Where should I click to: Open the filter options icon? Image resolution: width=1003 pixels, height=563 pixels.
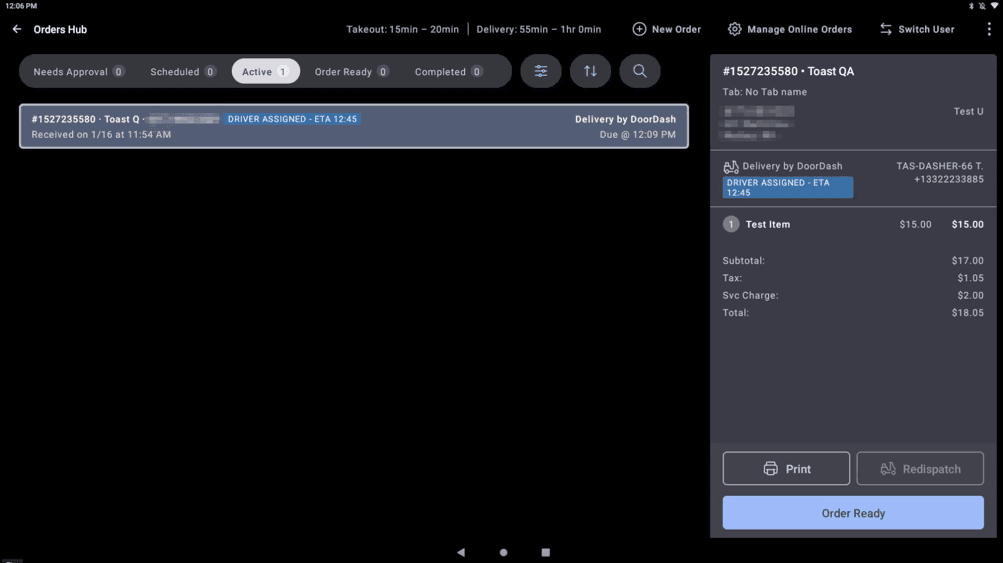pyautogui.click(x=541, y=71)
